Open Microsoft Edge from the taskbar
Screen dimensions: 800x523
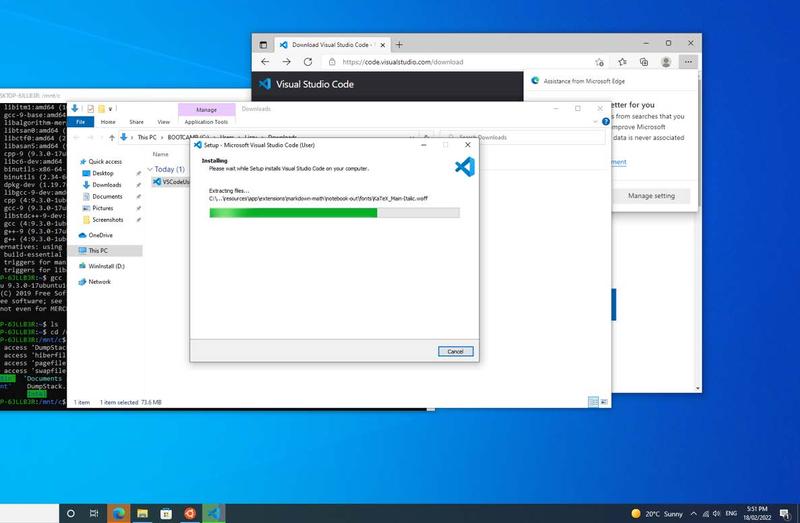(118, 513)
